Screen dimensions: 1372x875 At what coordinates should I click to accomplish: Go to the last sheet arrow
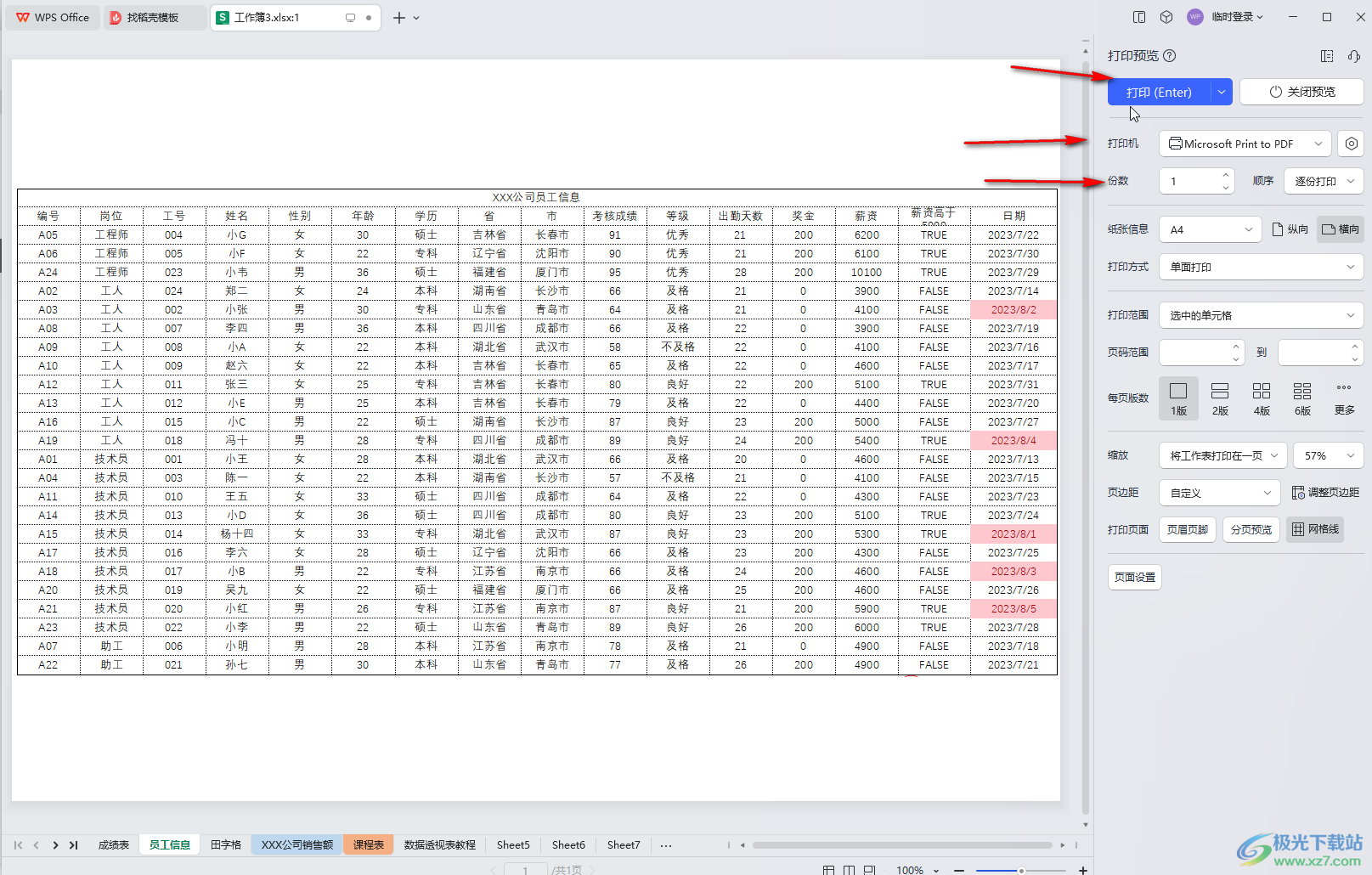tap(74, 845)
